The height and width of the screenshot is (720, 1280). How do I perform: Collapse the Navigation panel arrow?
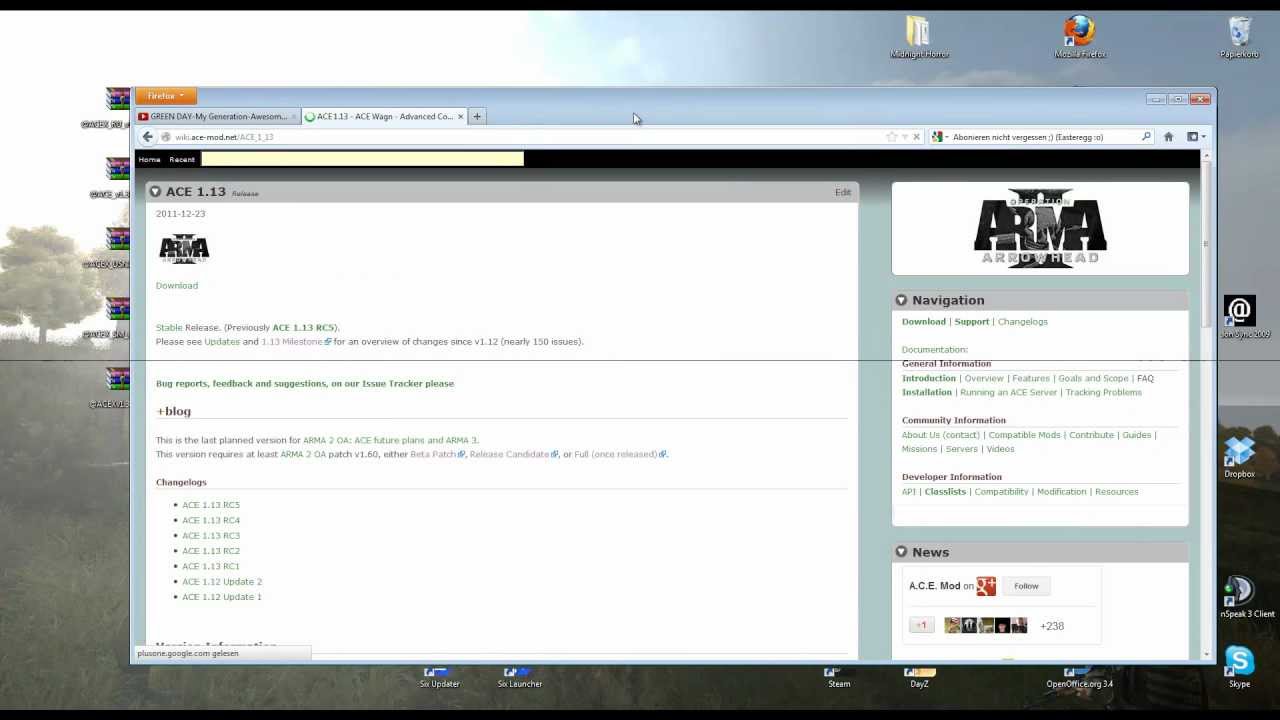[x=901, y=300]
